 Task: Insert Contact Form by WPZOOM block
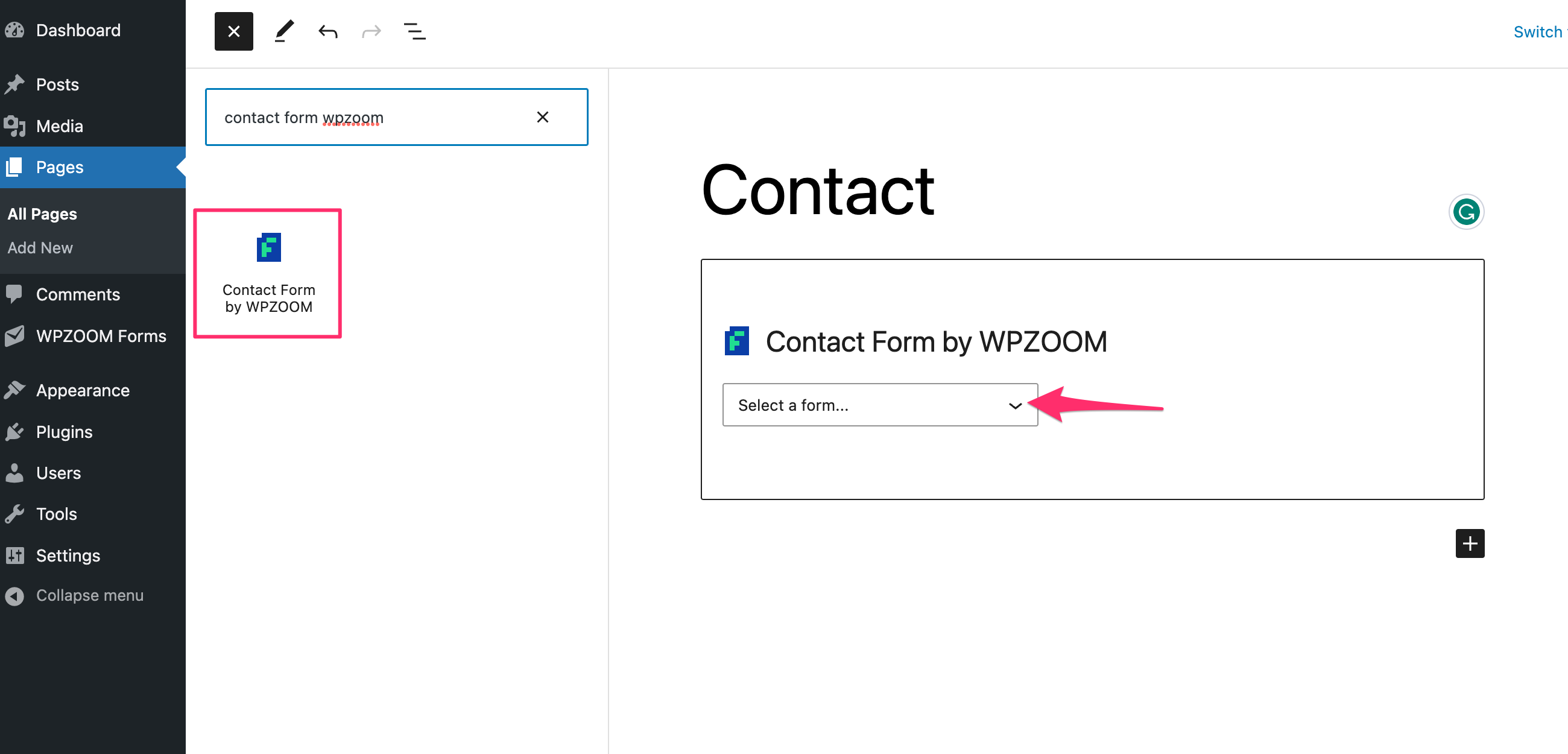(268, 273)
